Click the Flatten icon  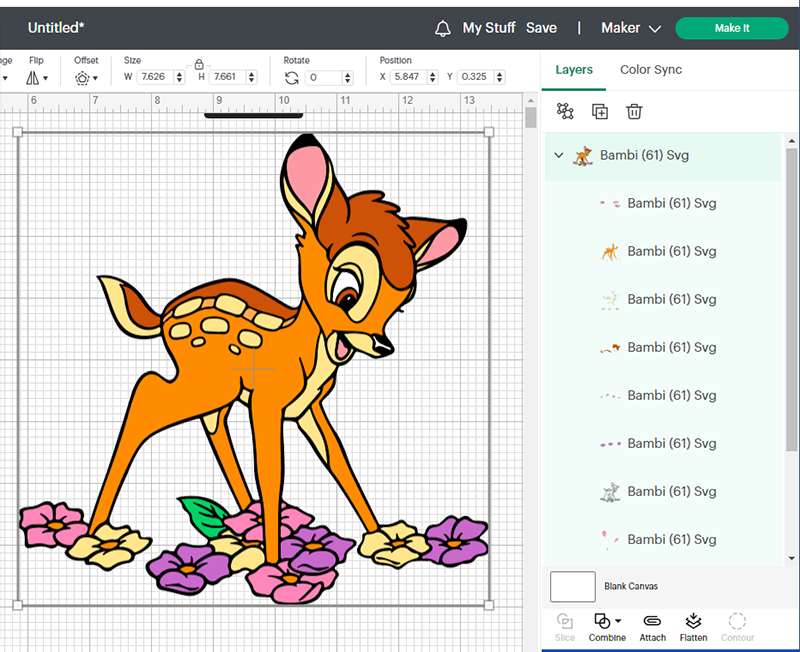[693, 627]
